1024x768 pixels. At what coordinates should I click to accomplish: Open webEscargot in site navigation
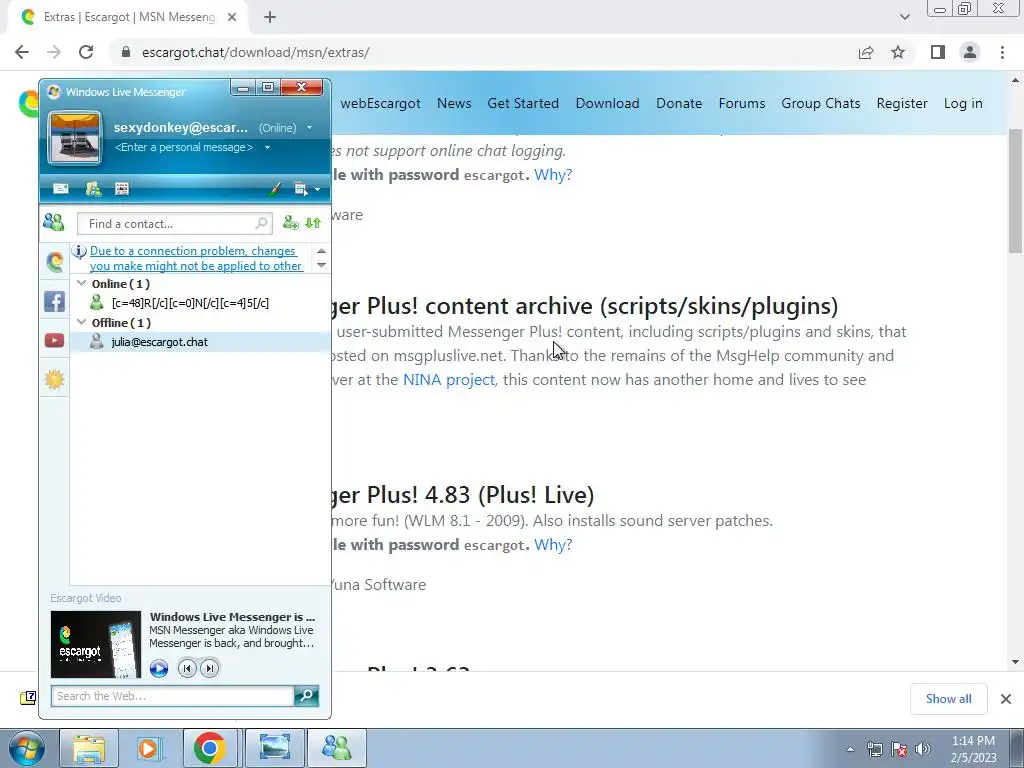coord(380,103)
